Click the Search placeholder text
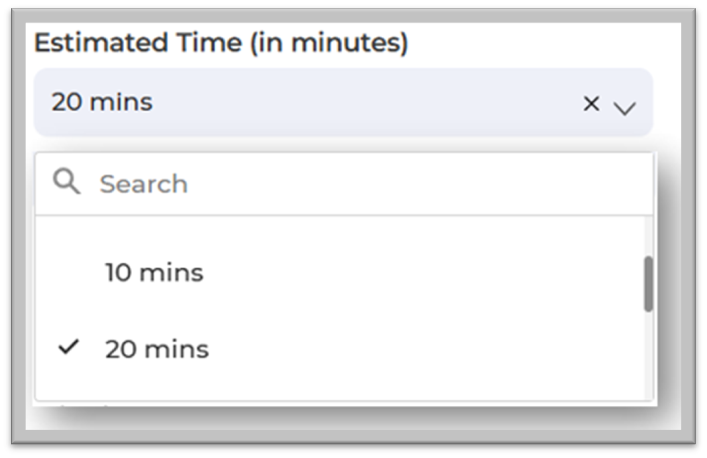Viewport: 707px width, 458px height. [144, 184]
